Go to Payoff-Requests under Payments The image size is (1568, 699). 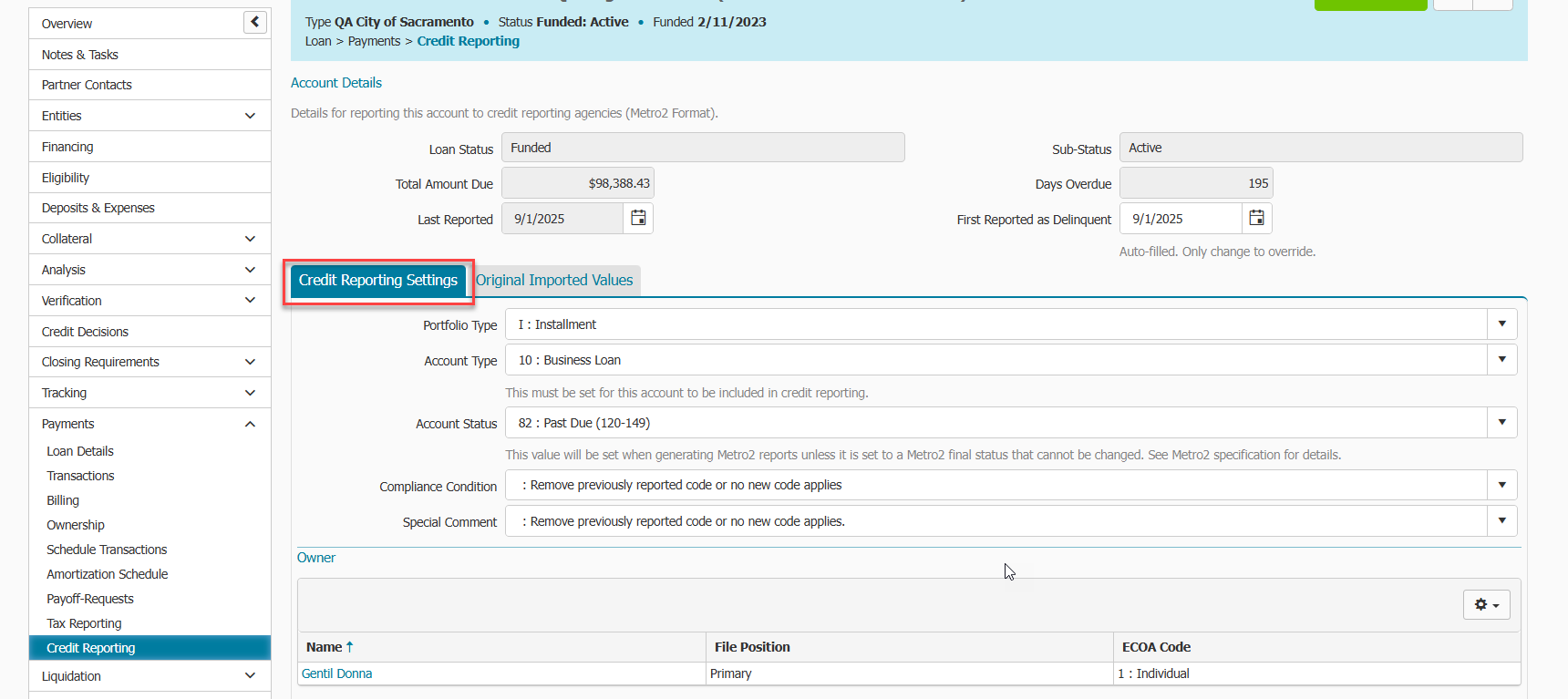90,599
